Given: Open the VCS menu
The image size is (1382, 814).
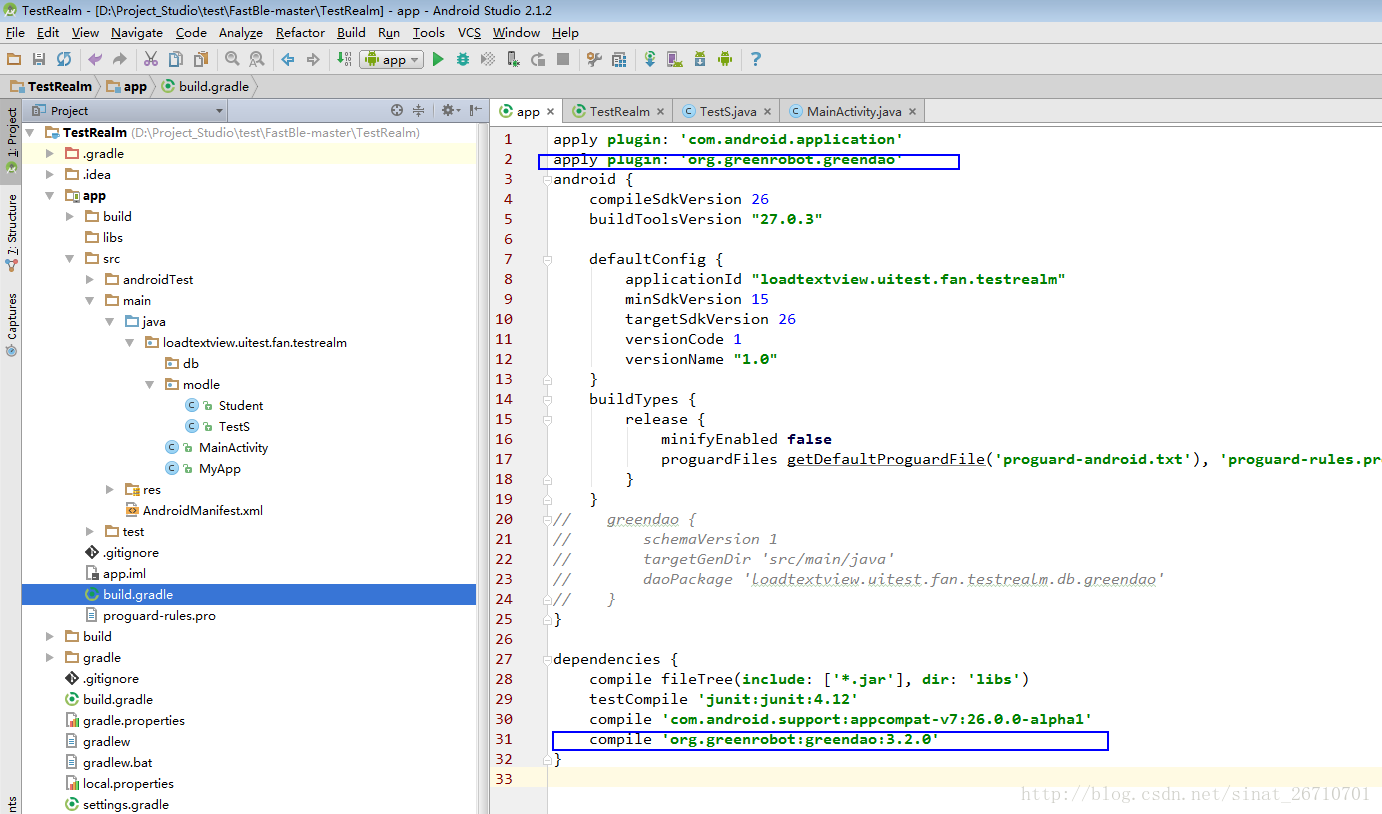Looking at the screenshot, I should 469,33.
